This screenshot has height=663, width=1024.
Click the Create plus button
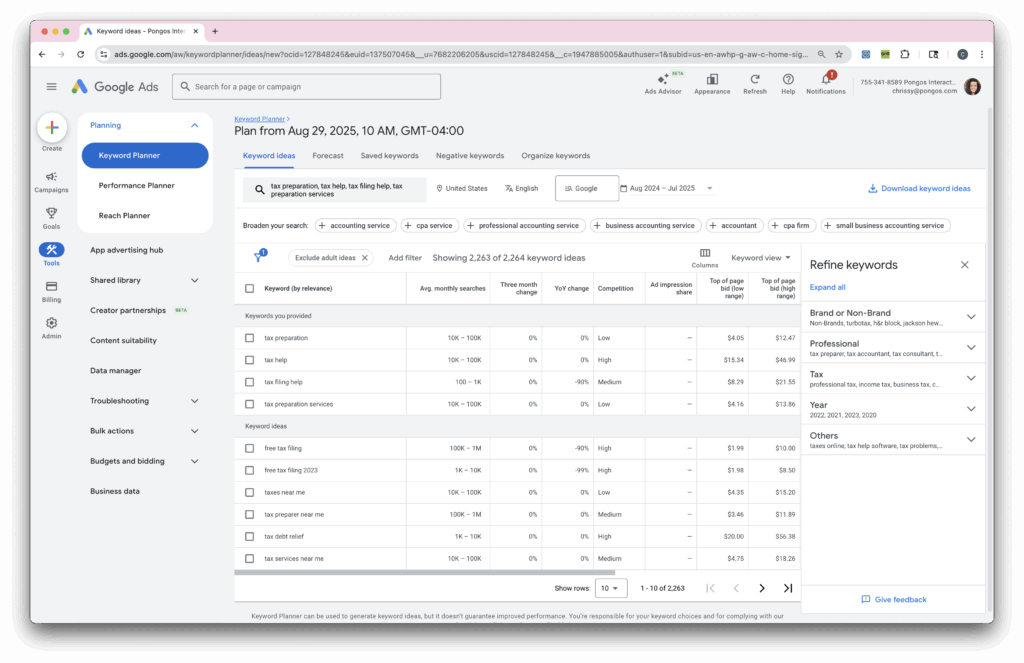[x=52, y=127]
